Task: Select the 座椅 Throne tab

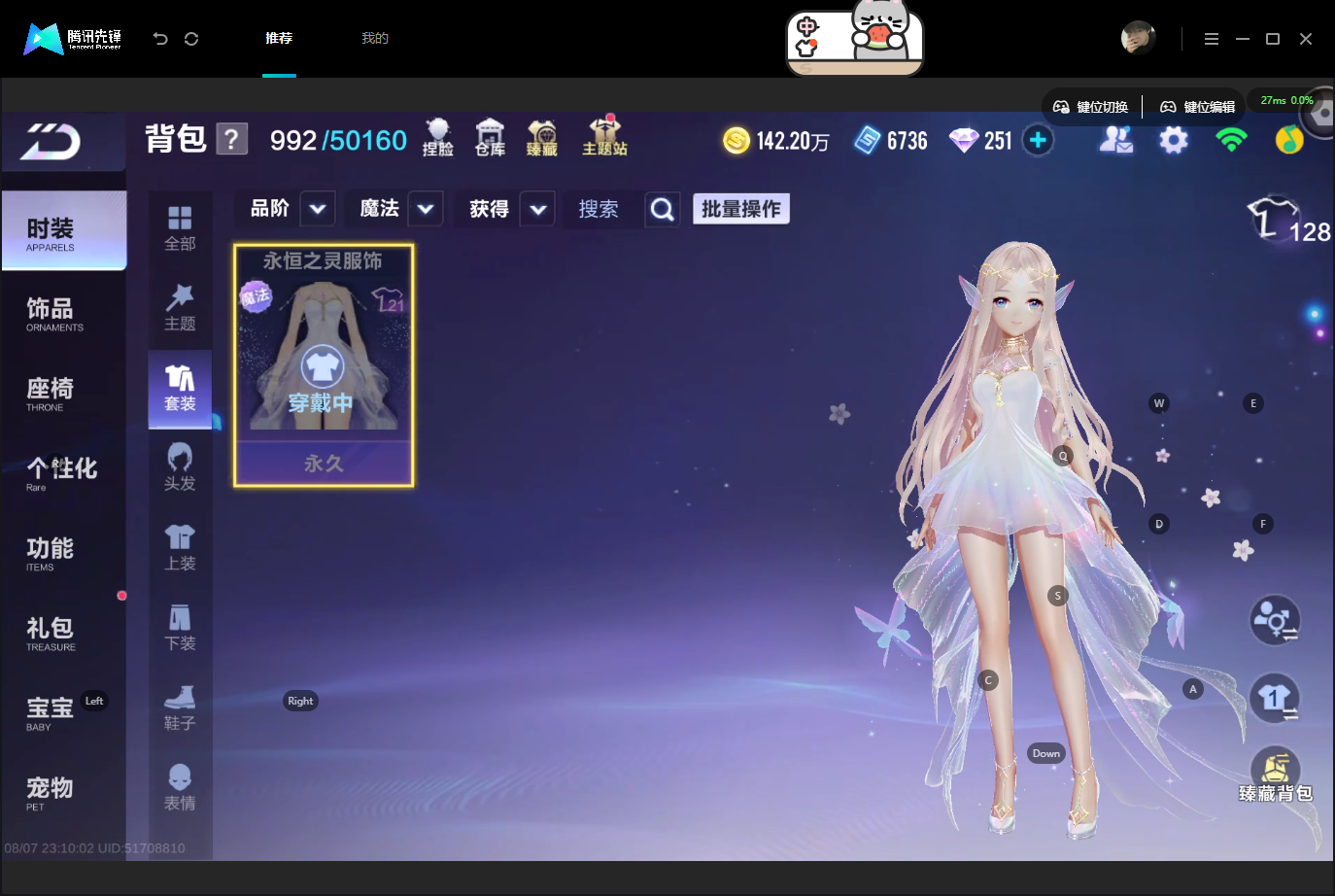Action: click(64, 395)
